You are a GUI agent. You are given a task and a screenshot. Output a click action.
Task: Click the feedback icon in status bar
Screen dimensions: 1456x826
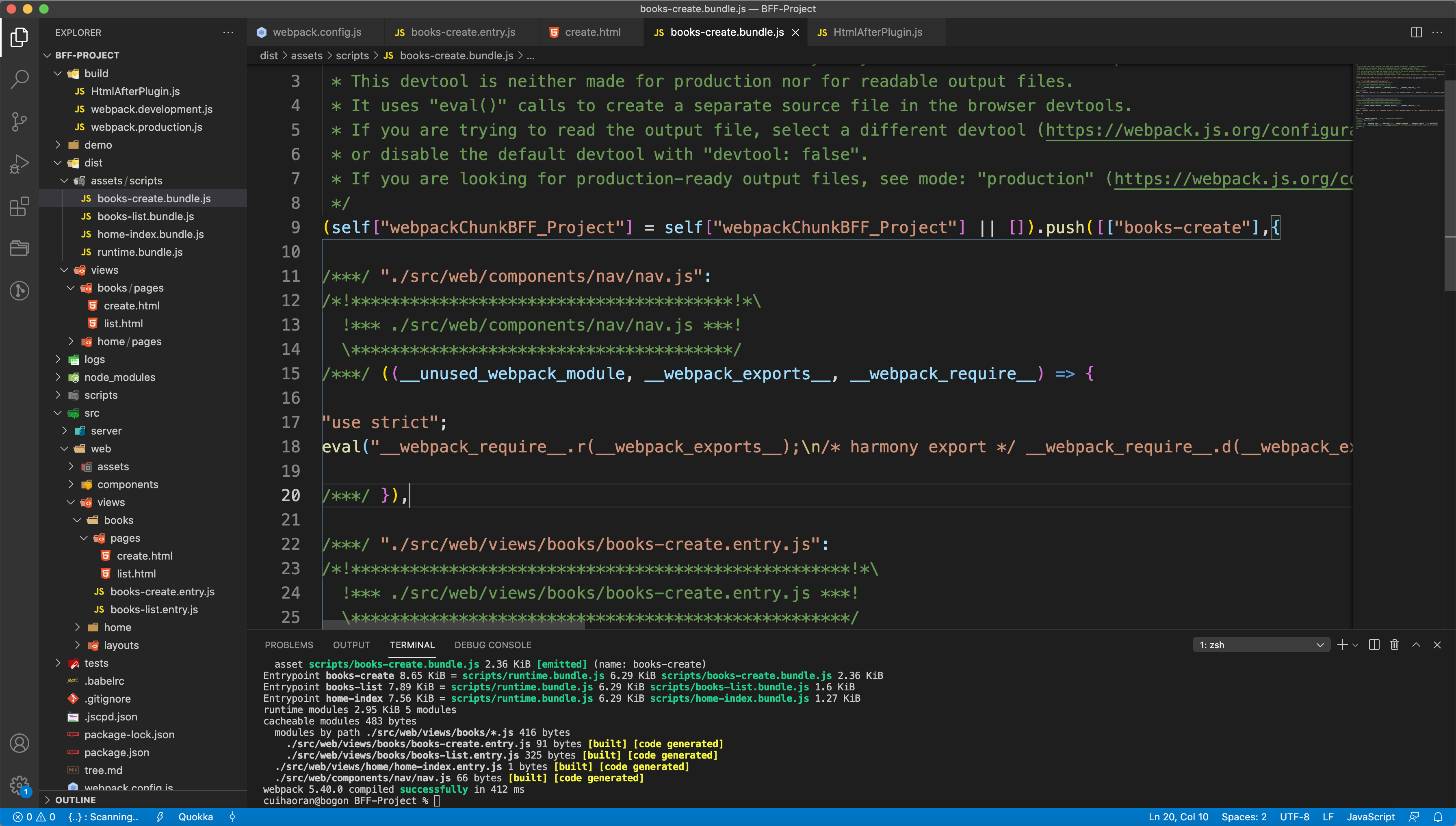coord(1414,817)
